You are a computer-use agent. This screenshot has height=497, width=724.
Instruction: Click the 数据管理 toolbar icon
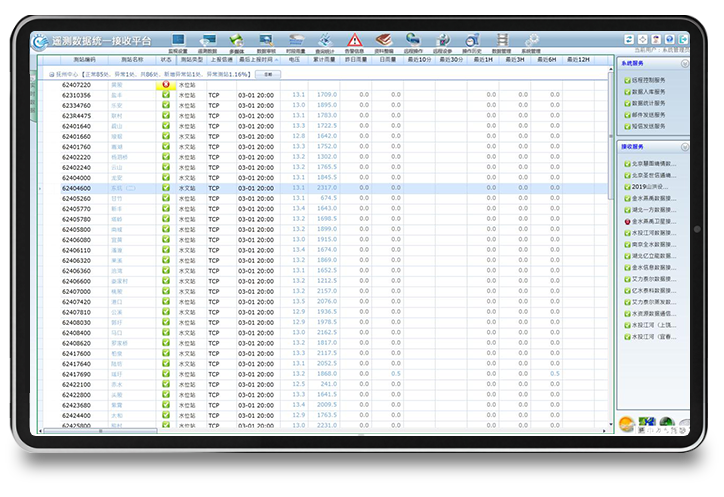click(502, 40)
